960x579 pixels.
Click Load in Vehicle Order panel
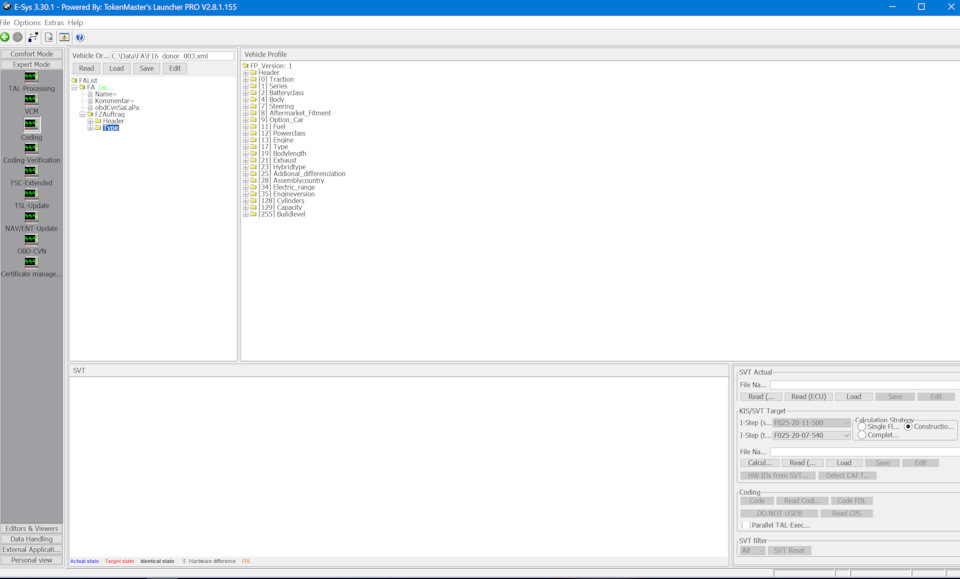tap(116, 68)
